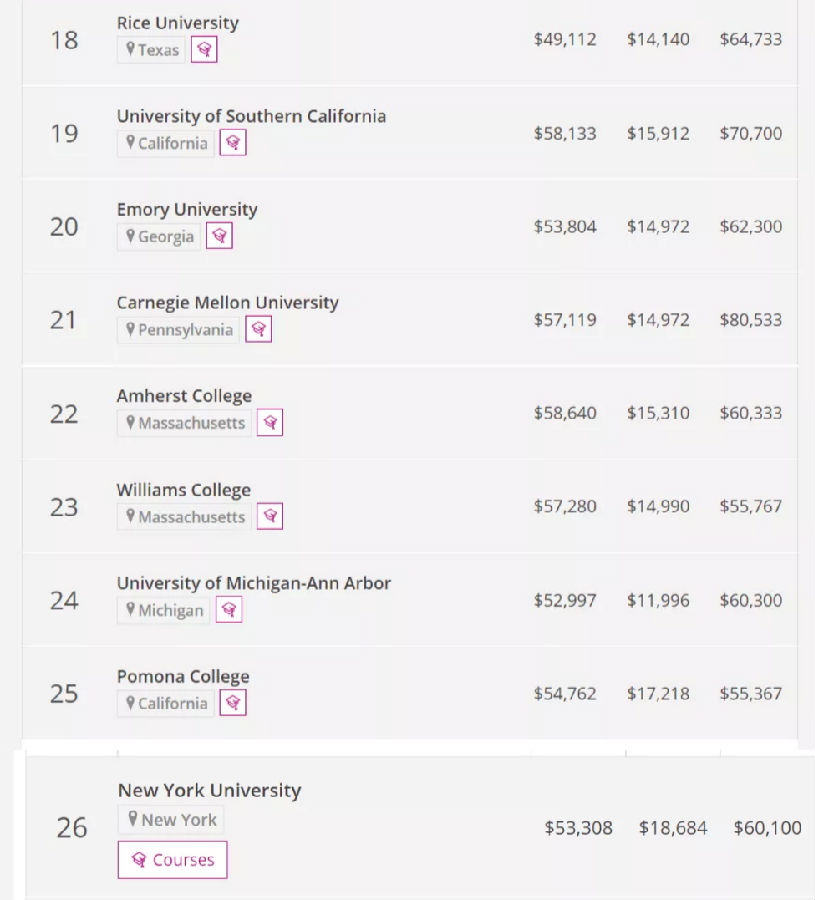Select the Michigan location tag

tap(164, 610)
